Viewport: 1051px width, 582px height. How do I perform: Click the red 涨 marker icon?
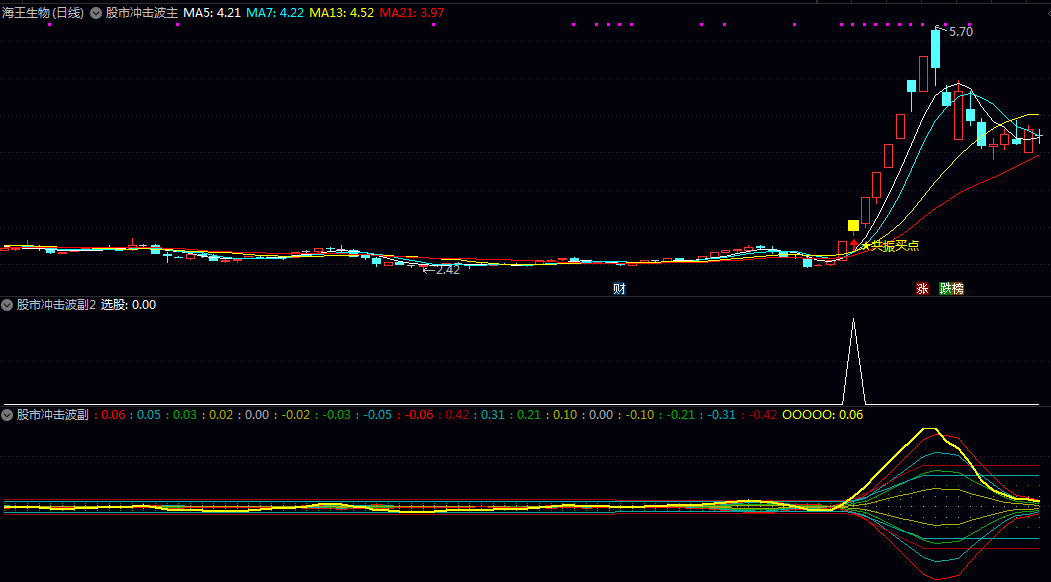coord(922,289)
